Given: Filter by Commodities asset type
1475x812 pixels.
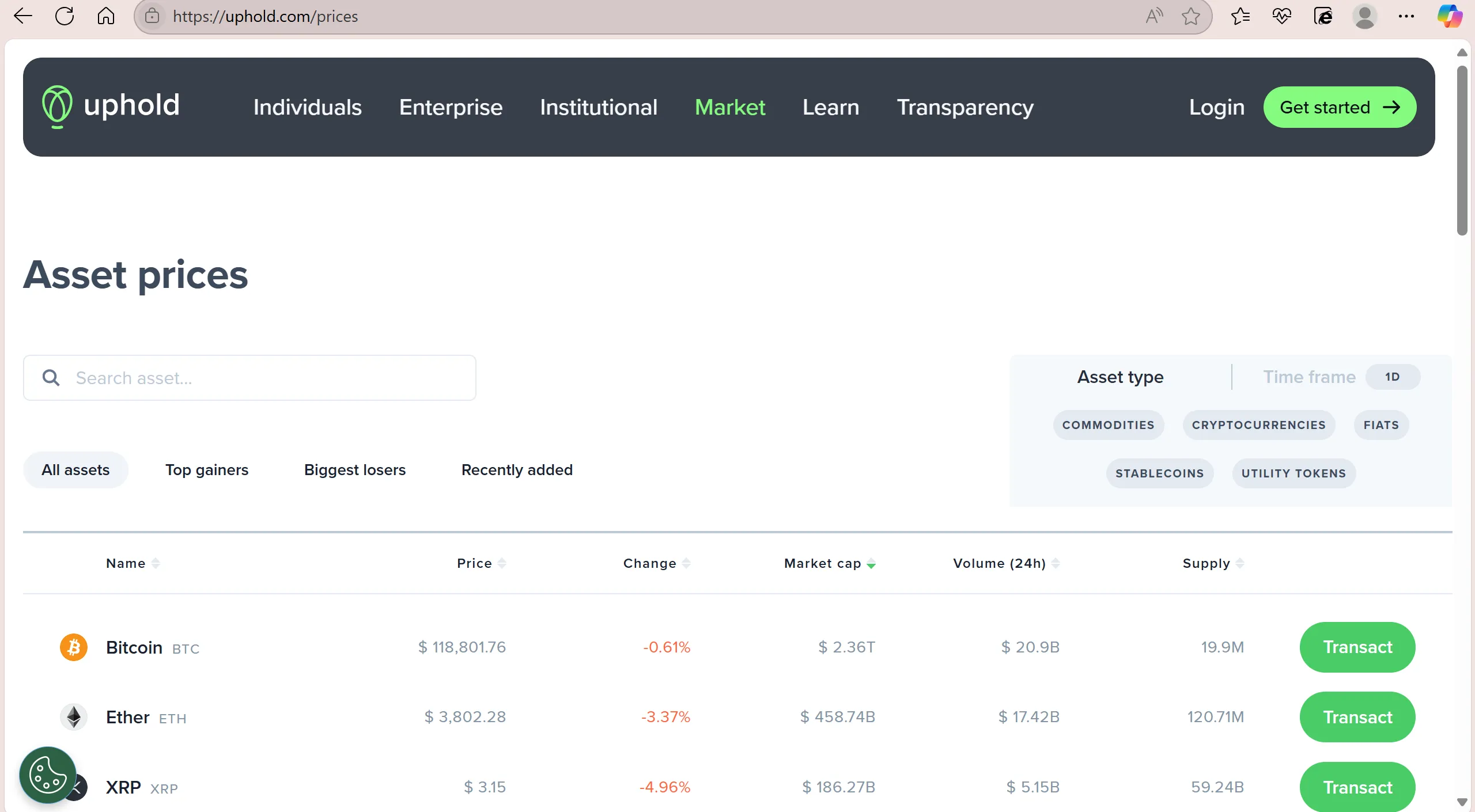Looking at the screenshot, I should (x=1109, y=425).
